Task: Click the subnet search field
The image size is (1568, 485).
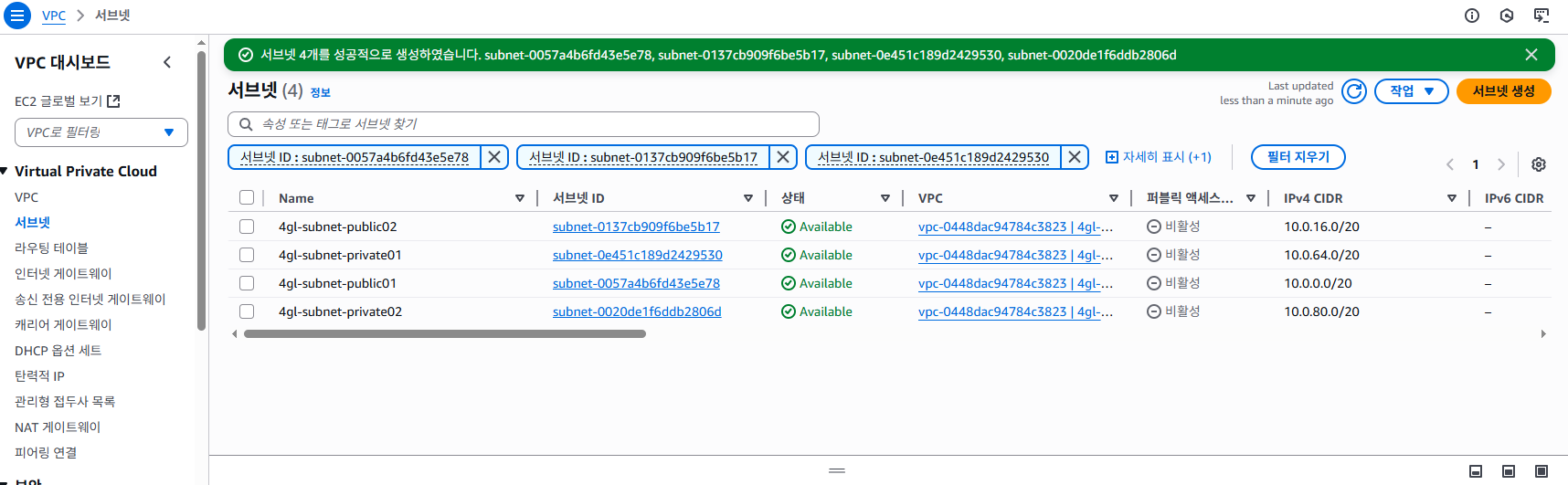Action: click(523, 124)
